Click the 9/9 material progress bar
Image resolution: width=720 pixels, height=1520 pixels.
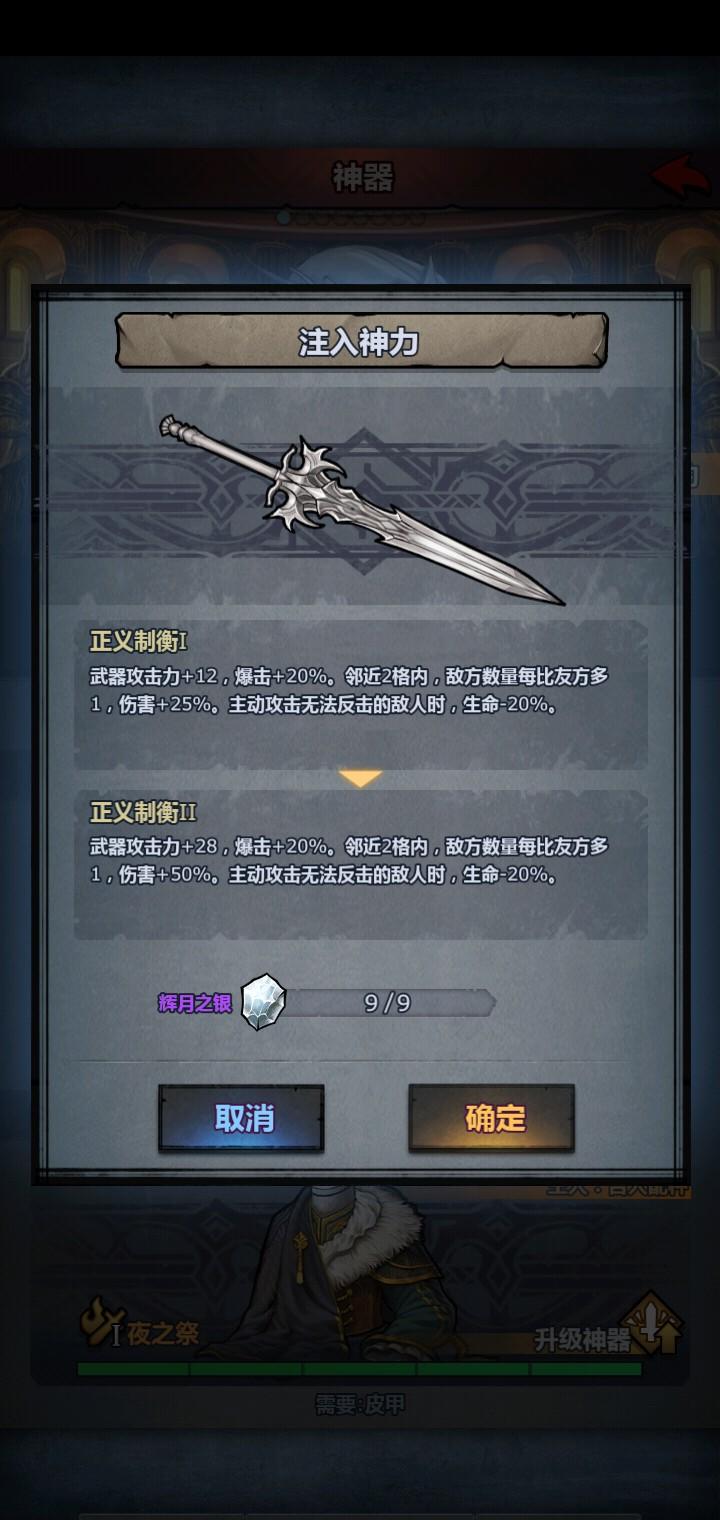pyautogui.click(x=389, y=1003)
